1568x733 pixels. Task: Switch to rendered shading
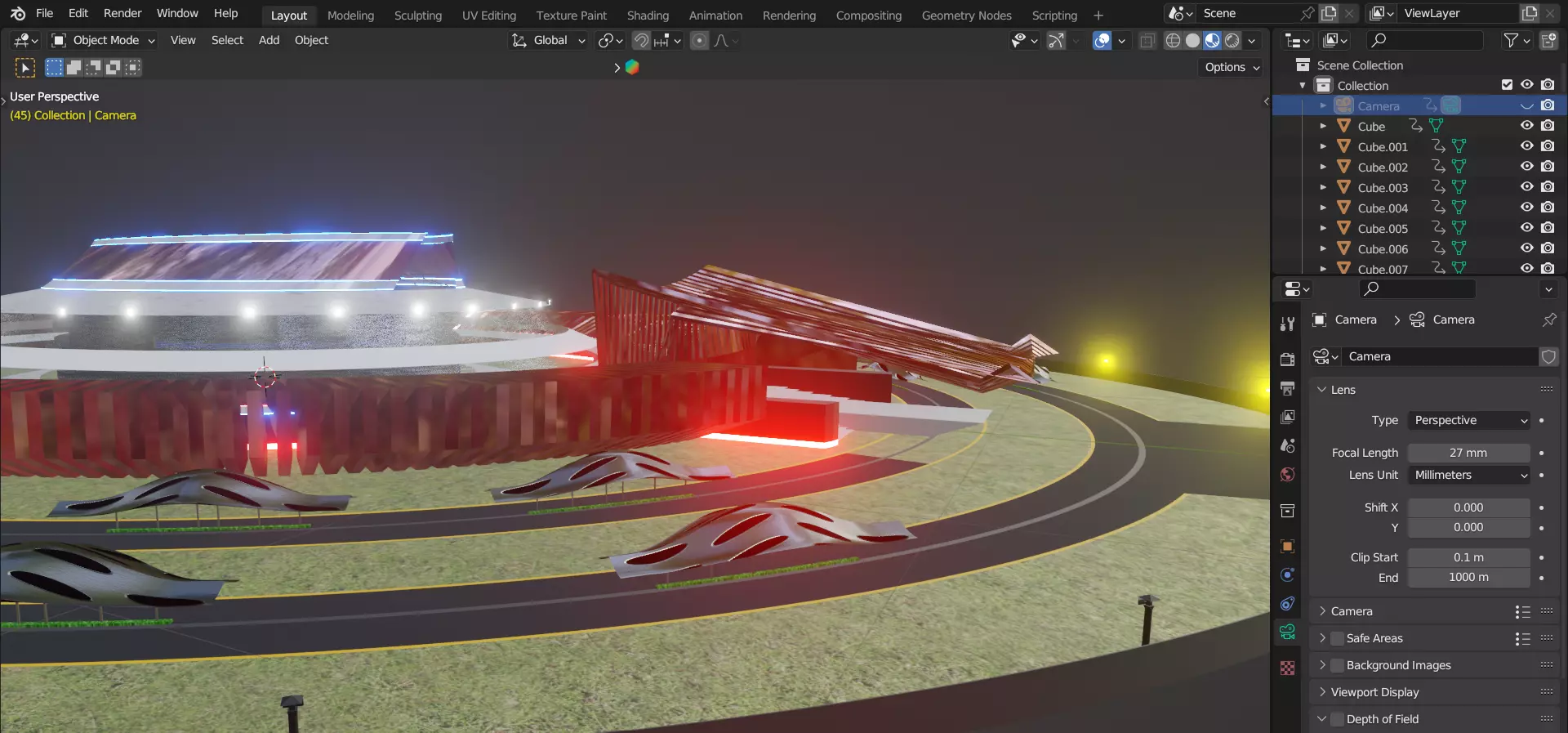[x=1232, y=40]
